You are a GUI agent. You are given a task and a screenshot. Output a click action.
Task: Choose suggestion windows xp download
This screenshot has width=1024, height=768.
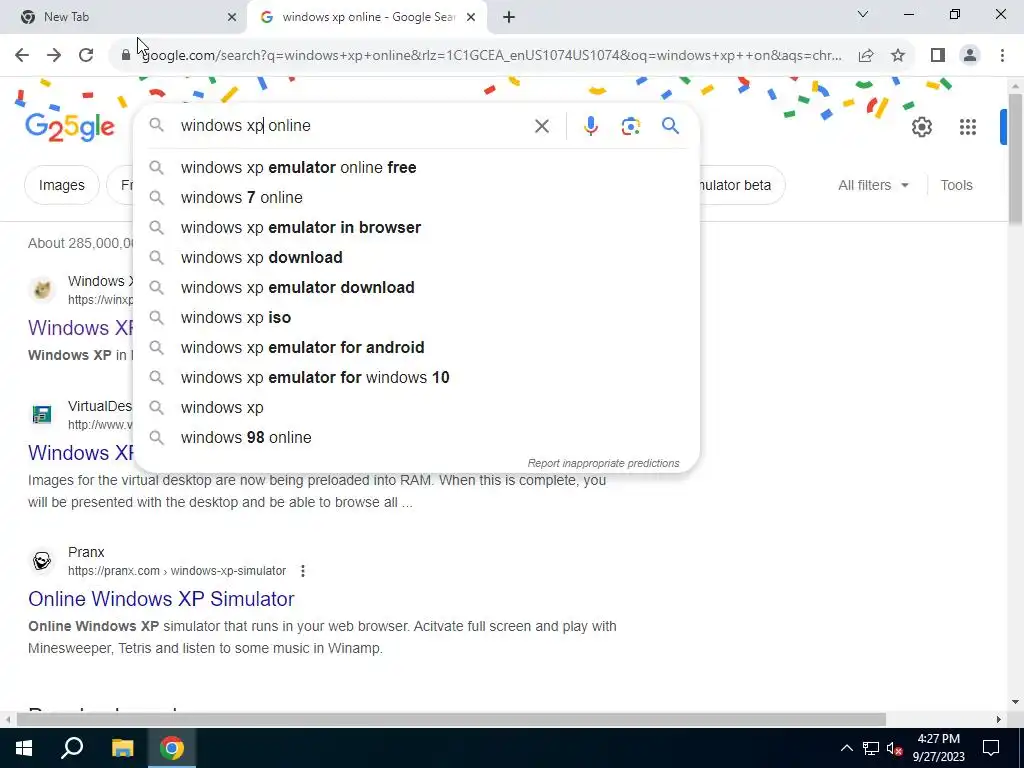416,258
